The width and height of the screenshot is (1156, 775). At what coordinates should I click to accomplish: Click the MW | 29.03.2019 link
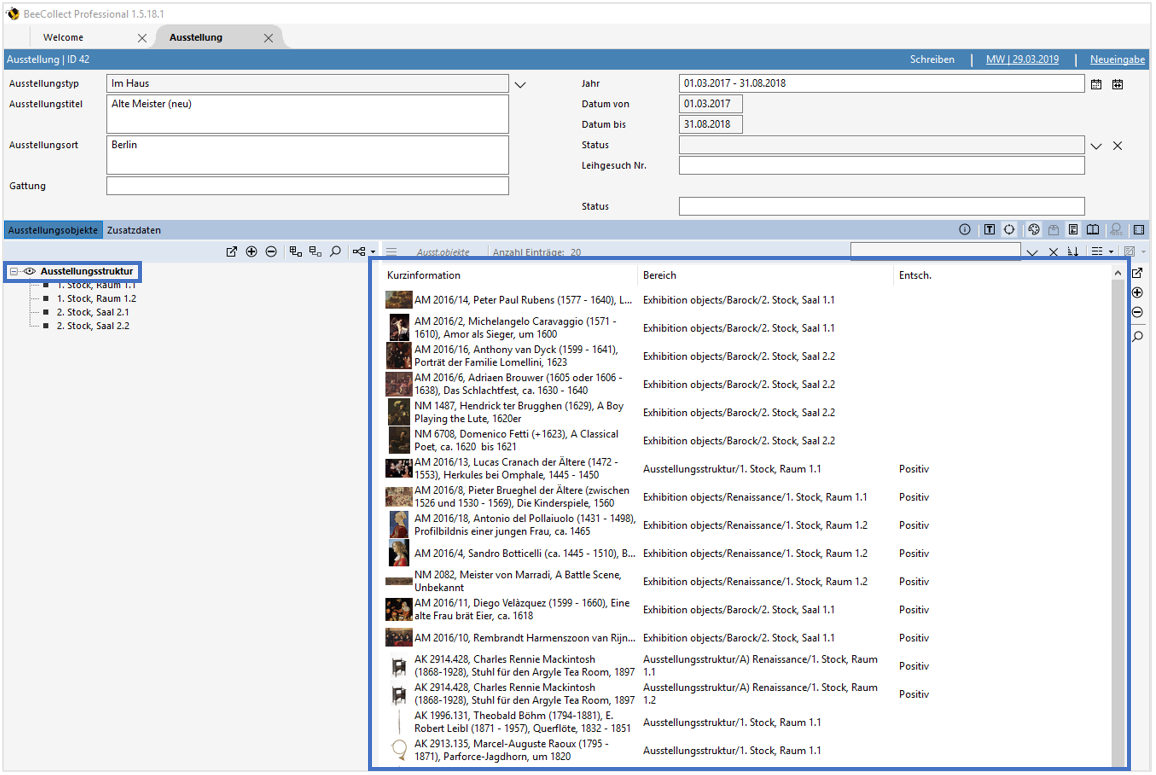pos(1022,60)
